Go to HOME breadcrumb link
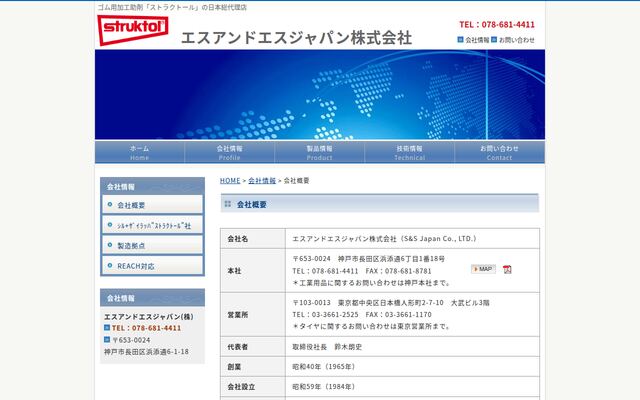 (230, 180)
